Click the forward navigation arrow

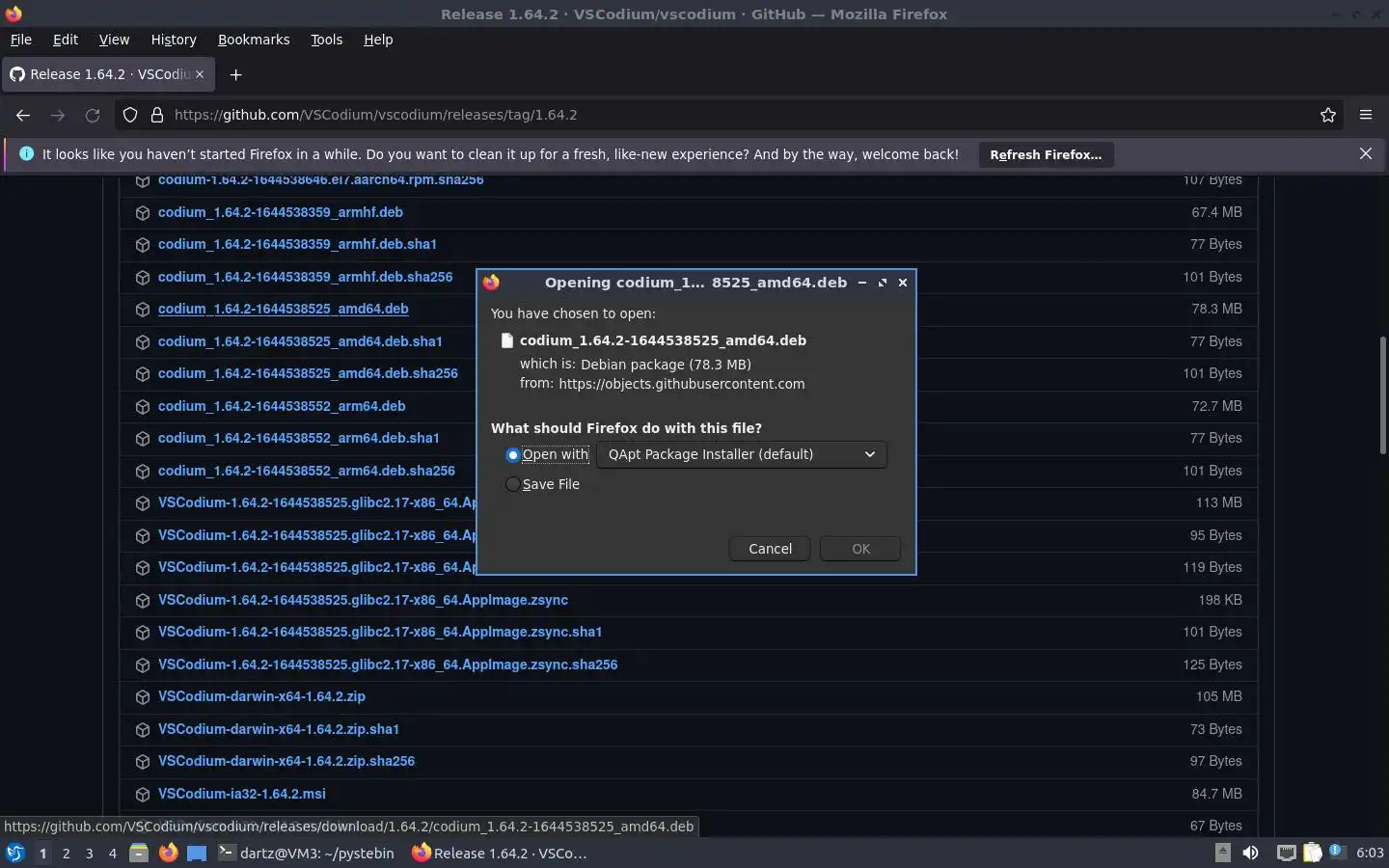tap(58, 115)
